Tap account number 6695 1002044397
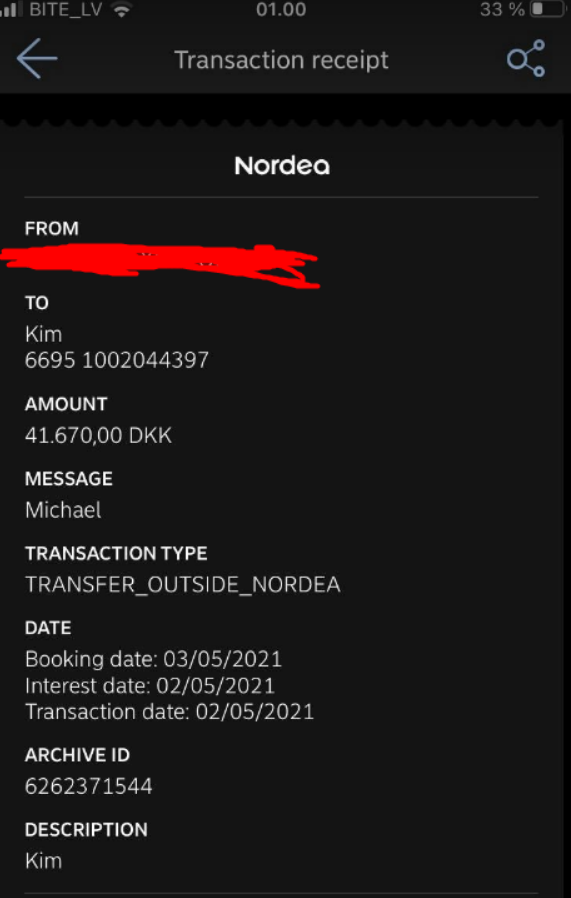The height and width of the screenshot is (898, 571). [117, 360]
